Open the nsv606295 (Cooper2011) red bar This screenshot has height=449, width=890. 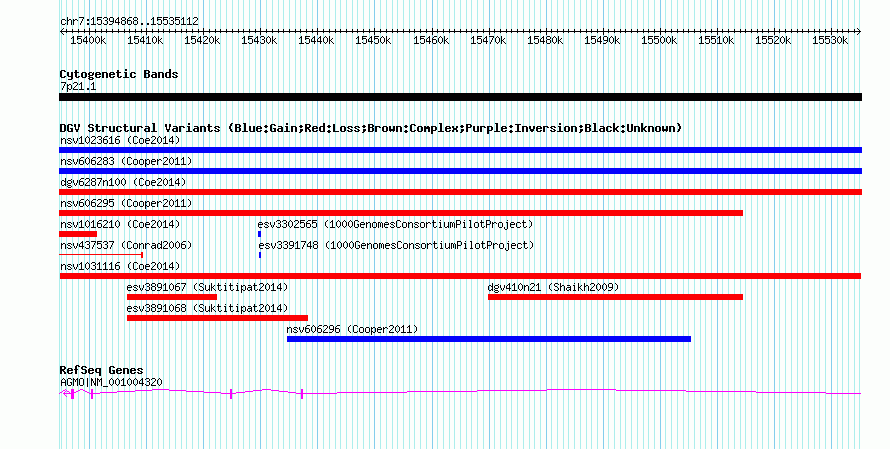(401, 213)
